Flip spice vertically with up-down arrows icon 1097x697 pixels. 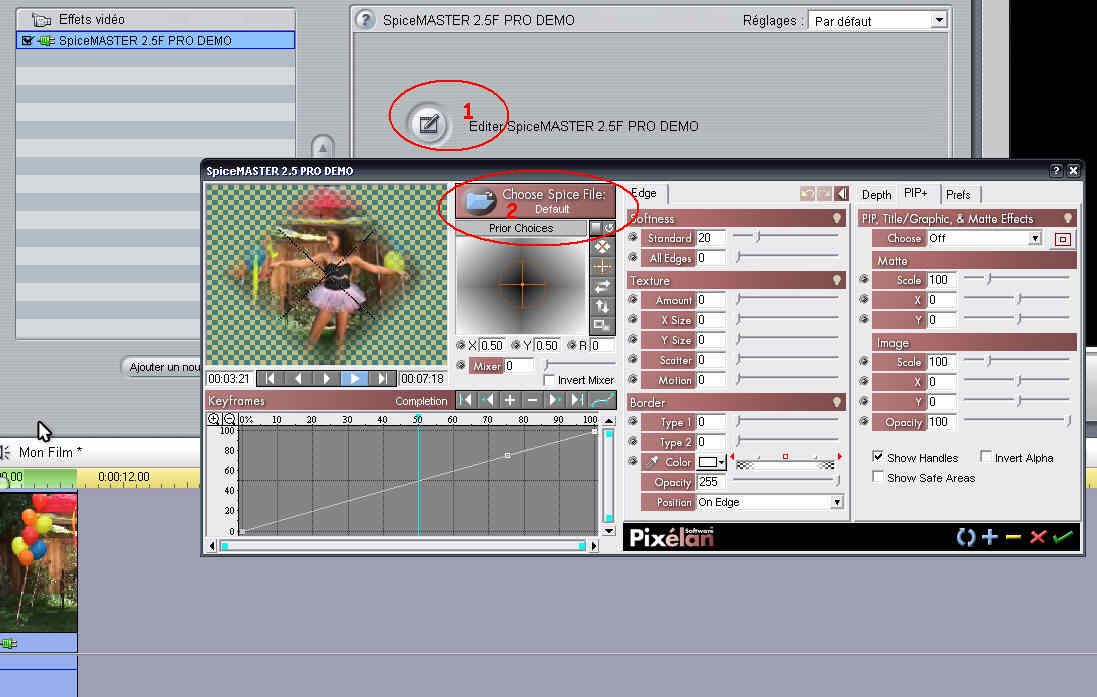pyautogui.click(x=602, y=306)
